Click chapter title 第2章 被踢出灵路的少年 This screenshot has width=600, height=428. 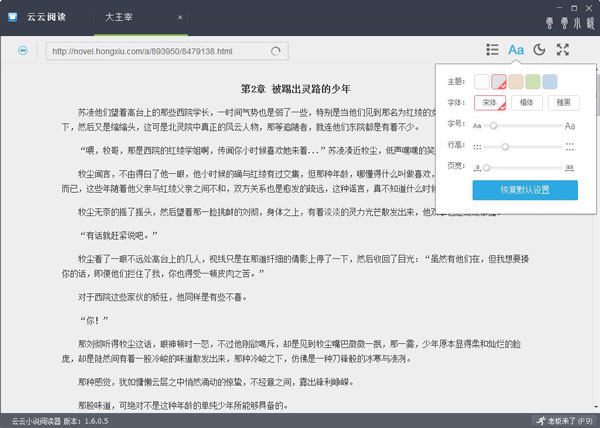[295, 89]
